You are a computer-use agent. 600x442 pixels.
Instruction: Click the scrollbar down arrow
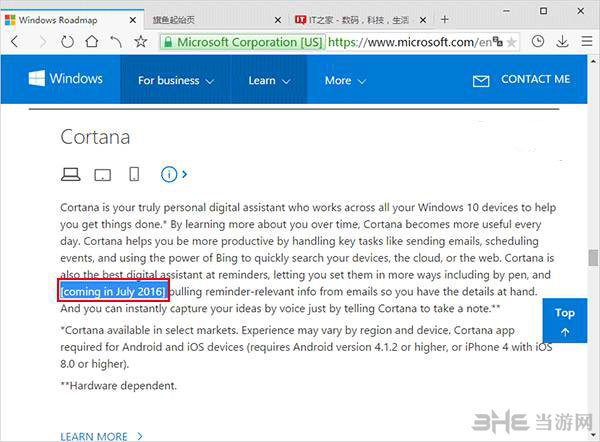[x=593, y=435]
